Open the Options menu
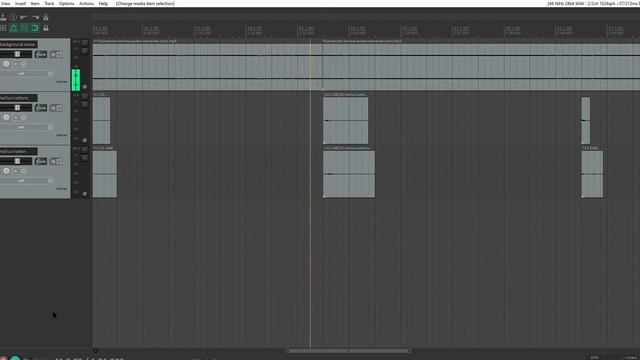640x360 pixels. (x=67, y=3)
